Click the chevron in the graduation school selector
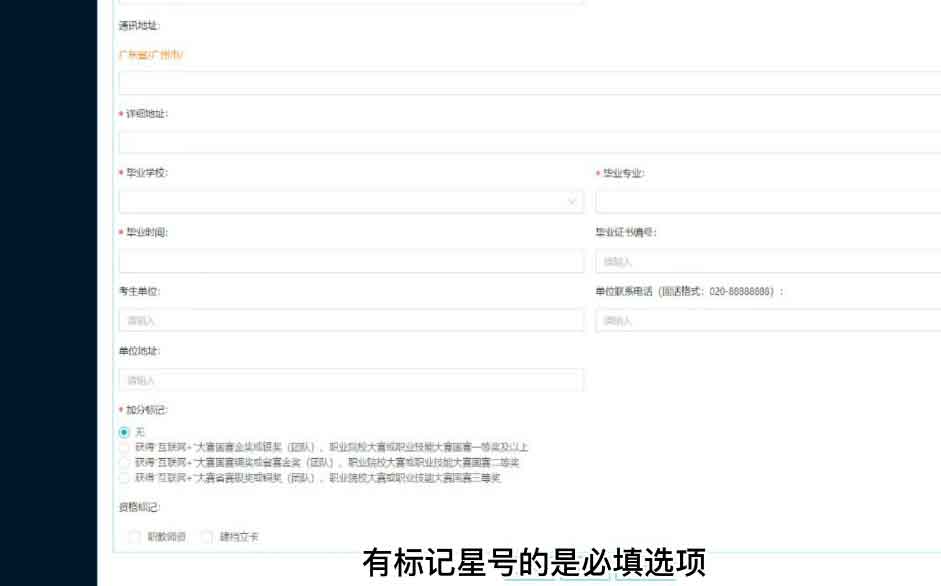Viewport: 941px width, 586px height. 571,201
